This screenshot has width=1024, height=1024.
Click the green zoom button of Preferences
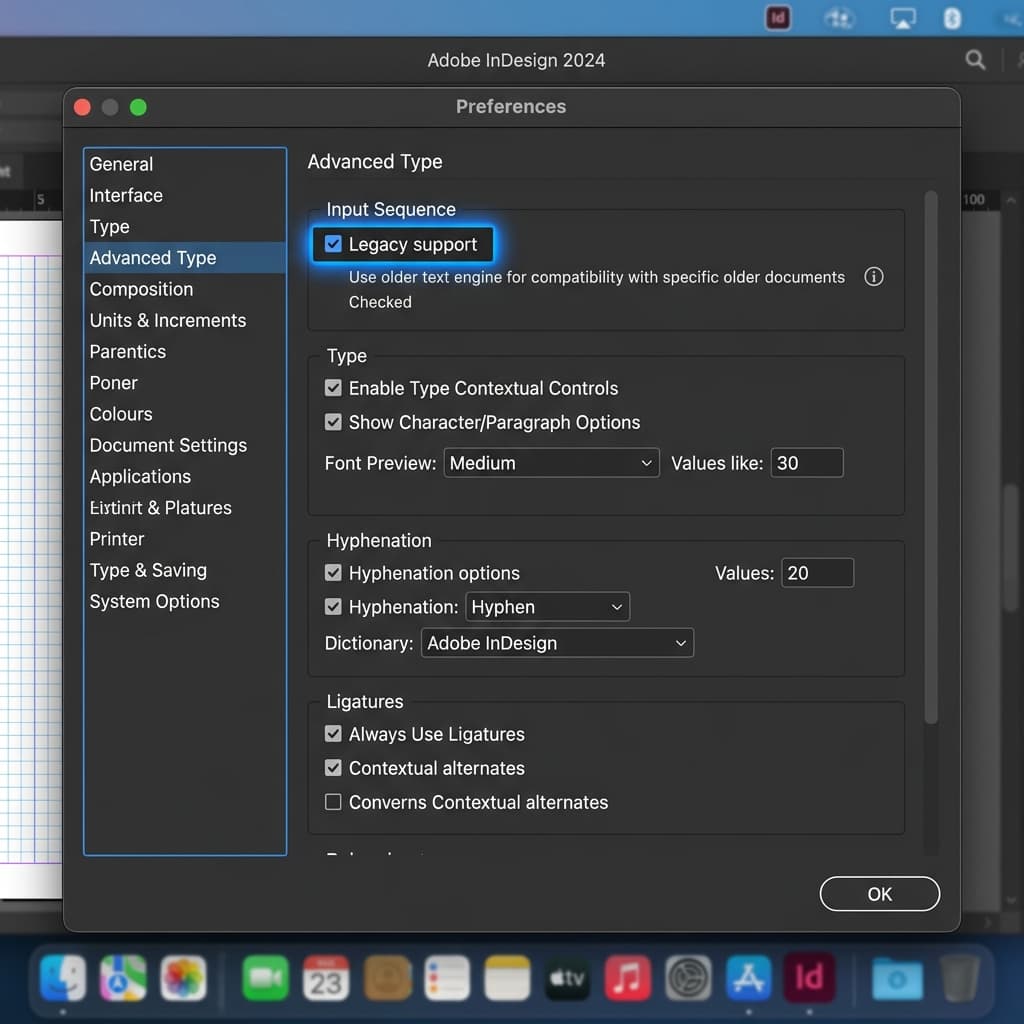click(x=138, y=107)
